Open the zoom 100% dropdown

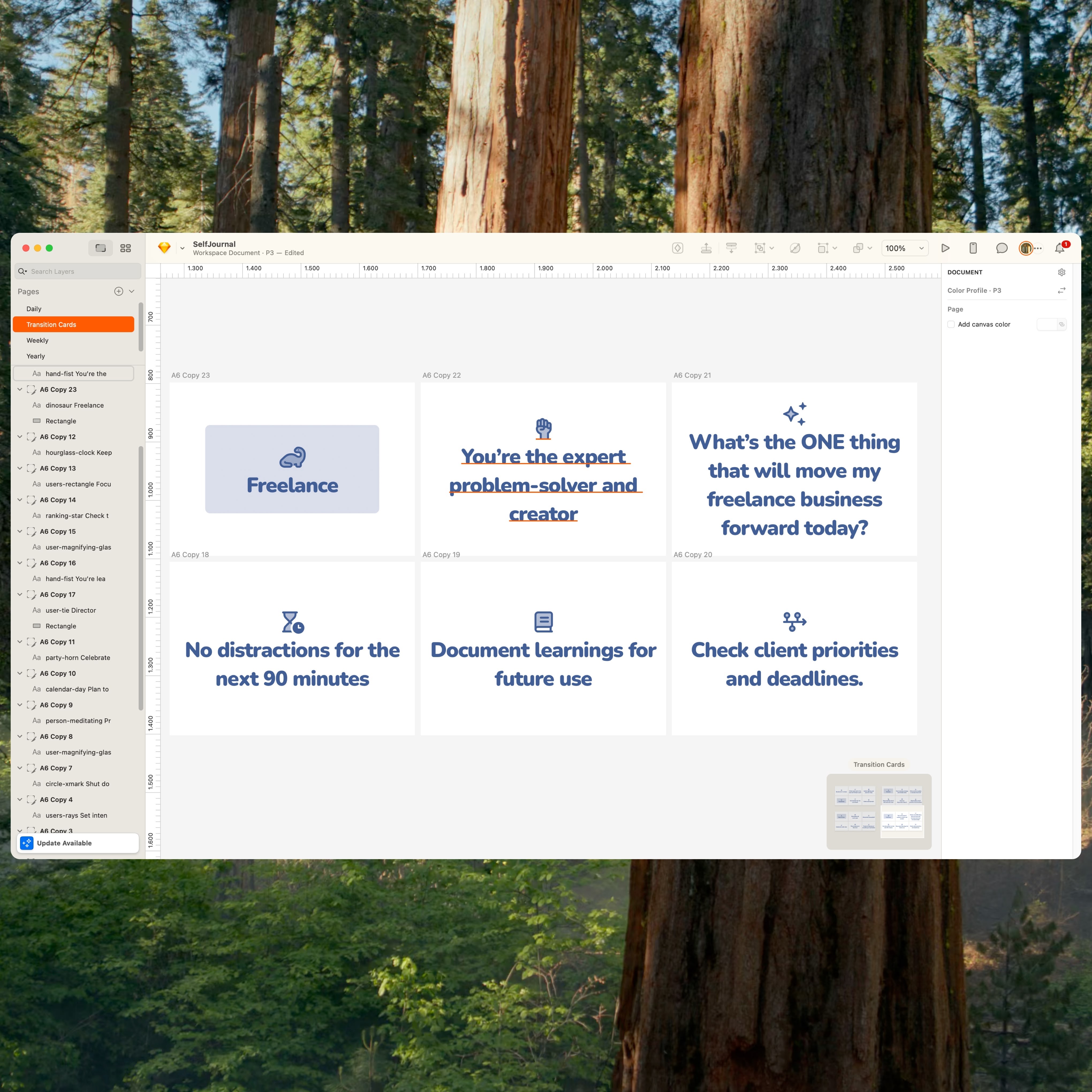coord(905,248)
